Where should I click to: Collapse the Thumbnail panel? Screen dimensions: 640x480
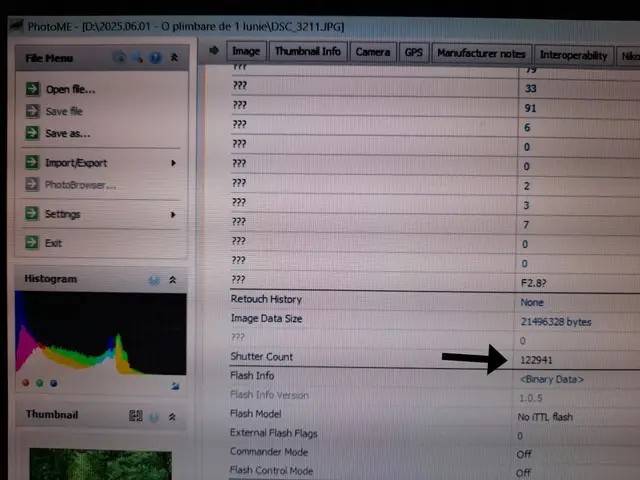pyautogui.click(x=172, y=417)
